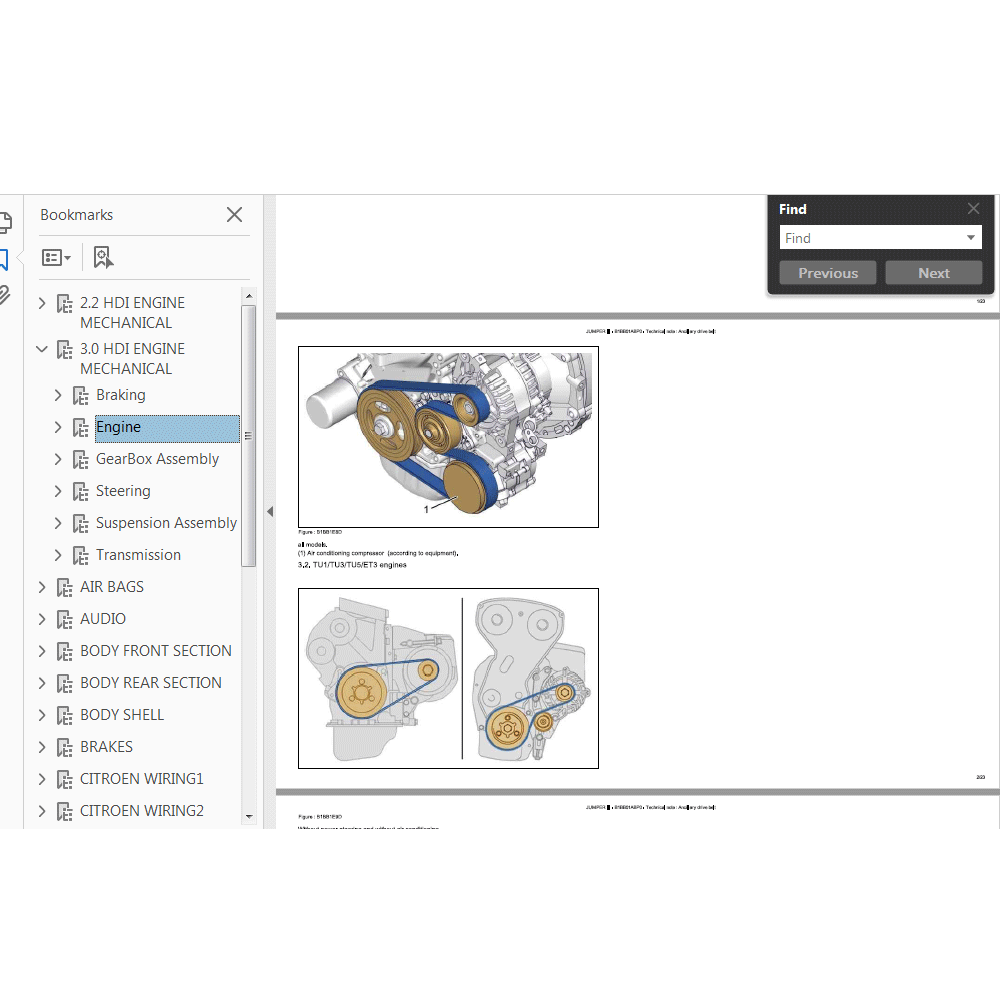Expand the Suspension Assembly bookmark
Screen dimensions: 1000x1000
(58, 523)
